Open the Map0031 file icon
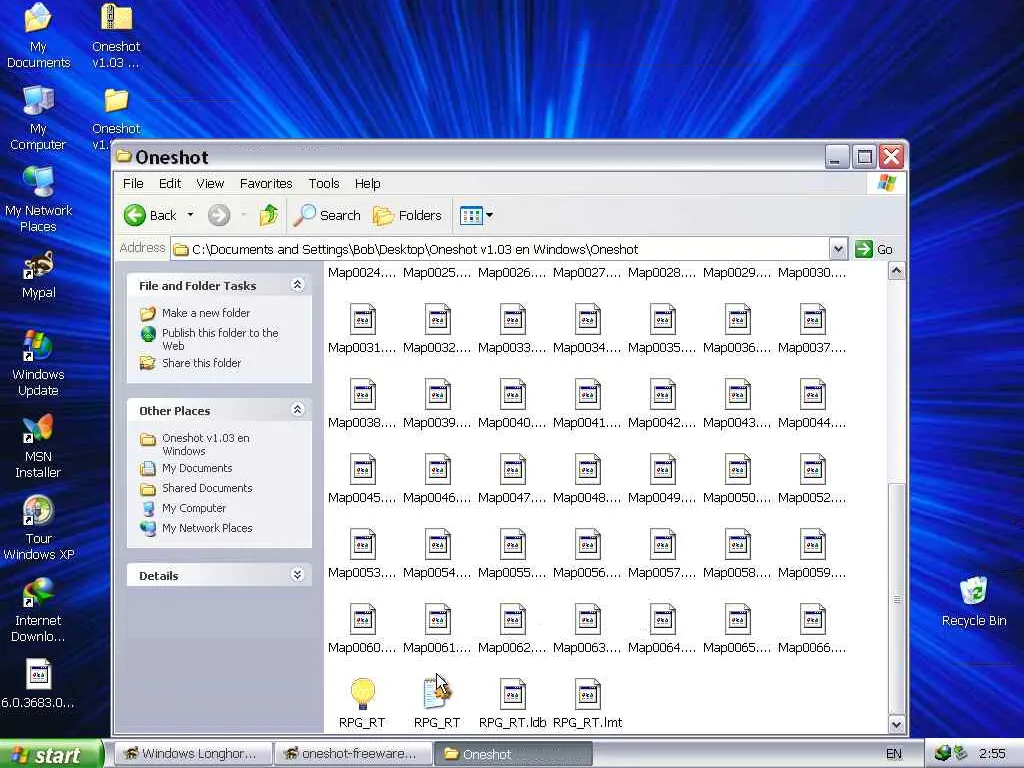Image resolution: width=1024 pixels, height=768 pixels. coord(362,319)
